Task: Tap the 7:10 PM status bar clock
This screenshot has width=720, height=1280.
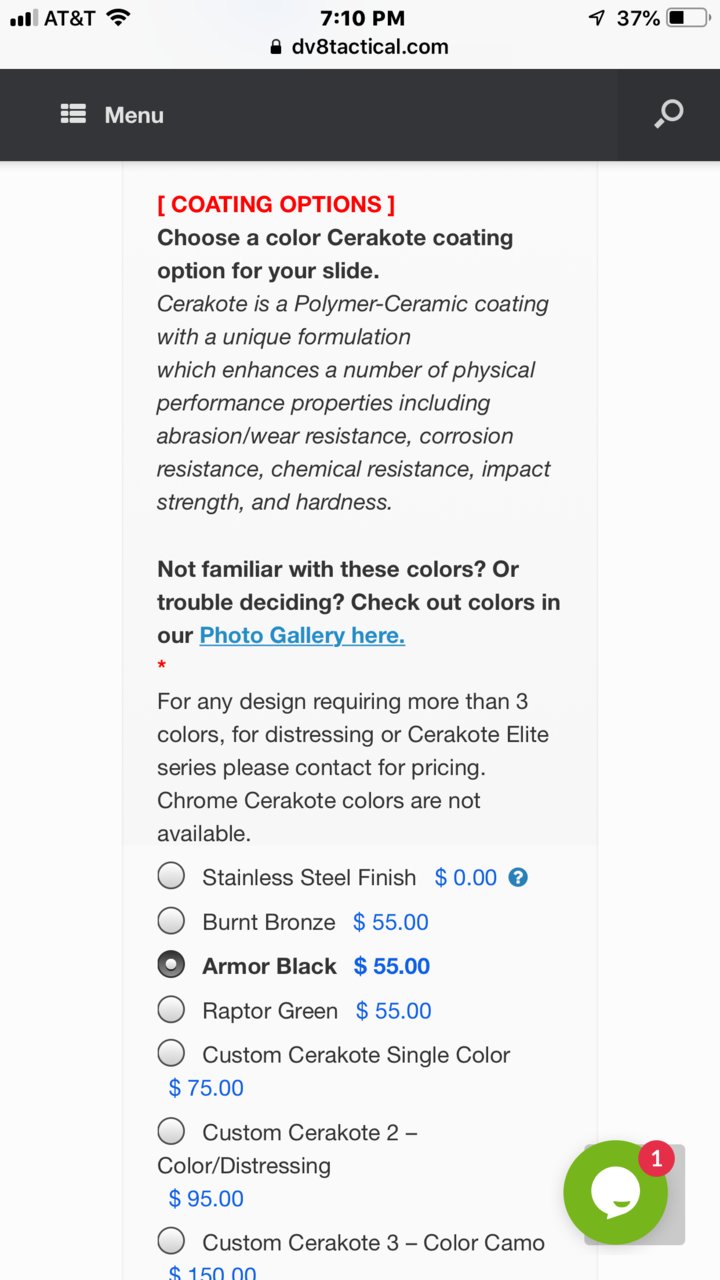Action: pyautogui.click(x=362, y=18)
